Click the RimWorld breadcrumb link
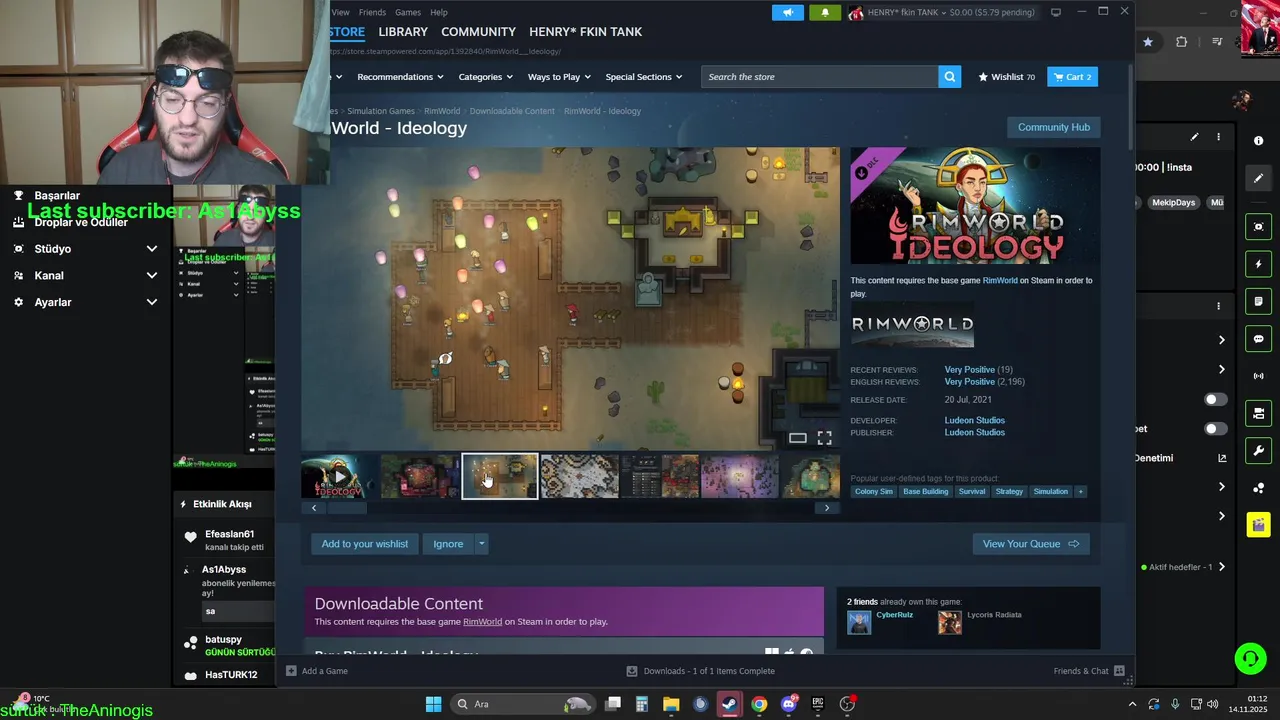 [x=442, y=111]
